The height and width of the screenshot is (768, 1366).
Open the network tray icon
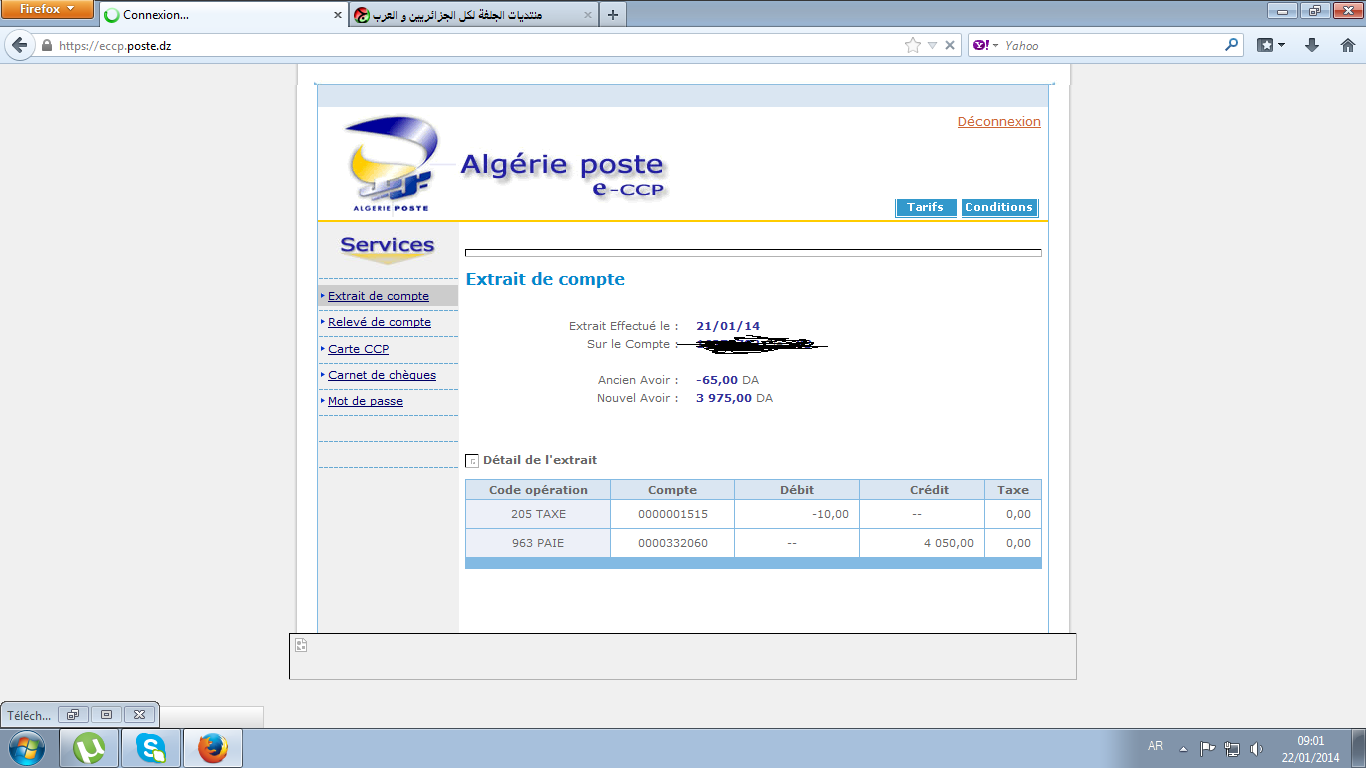[1232, 748]
